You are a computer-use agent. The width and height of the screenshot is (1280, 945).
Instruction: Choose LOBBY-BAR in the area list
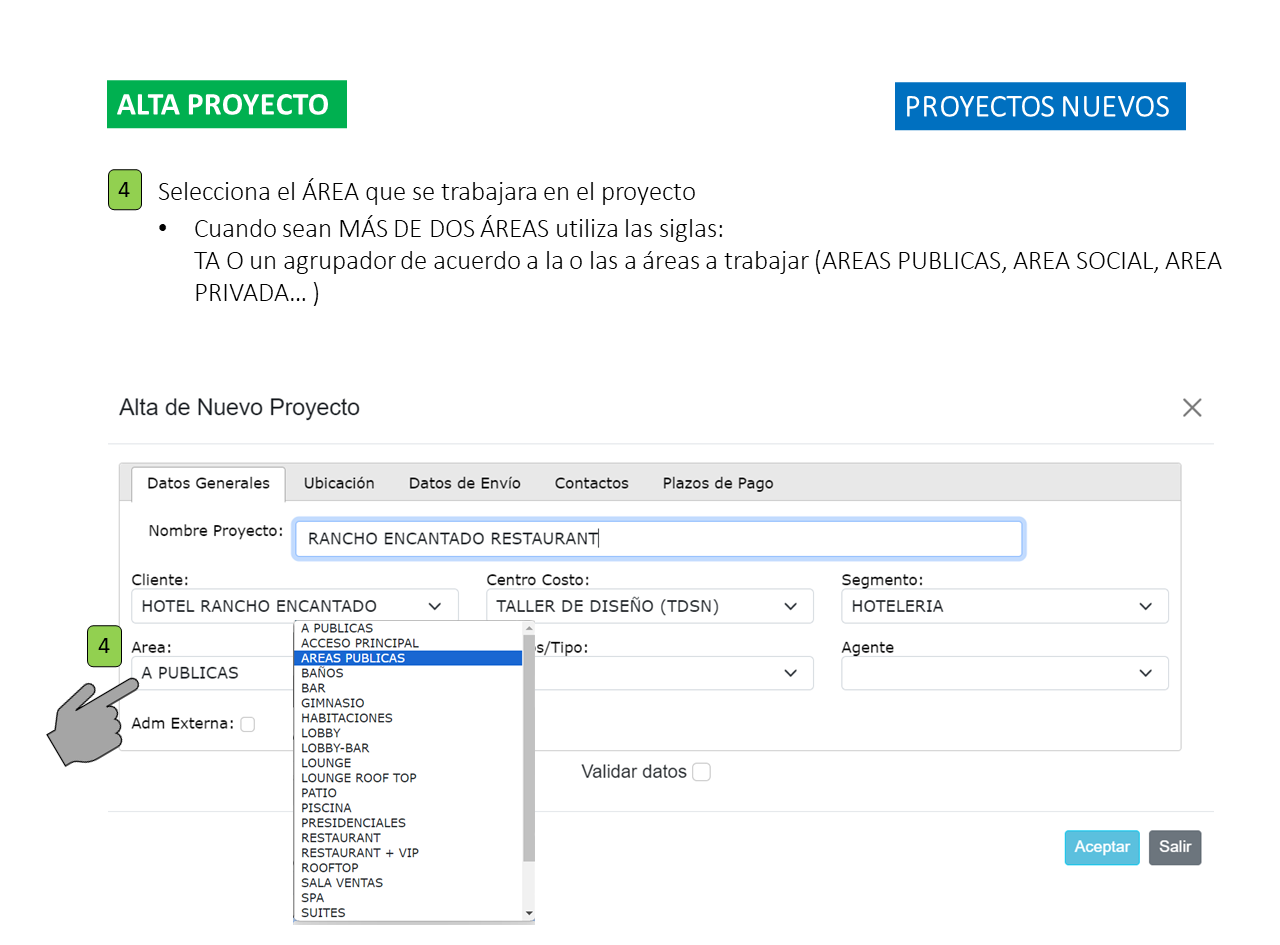[335, 748]
